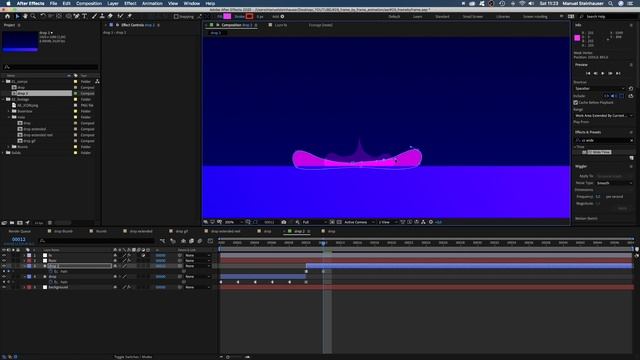Enable the Snapping checkbox
Viewport: 640px width, 360px height.
tap(176, 17)
